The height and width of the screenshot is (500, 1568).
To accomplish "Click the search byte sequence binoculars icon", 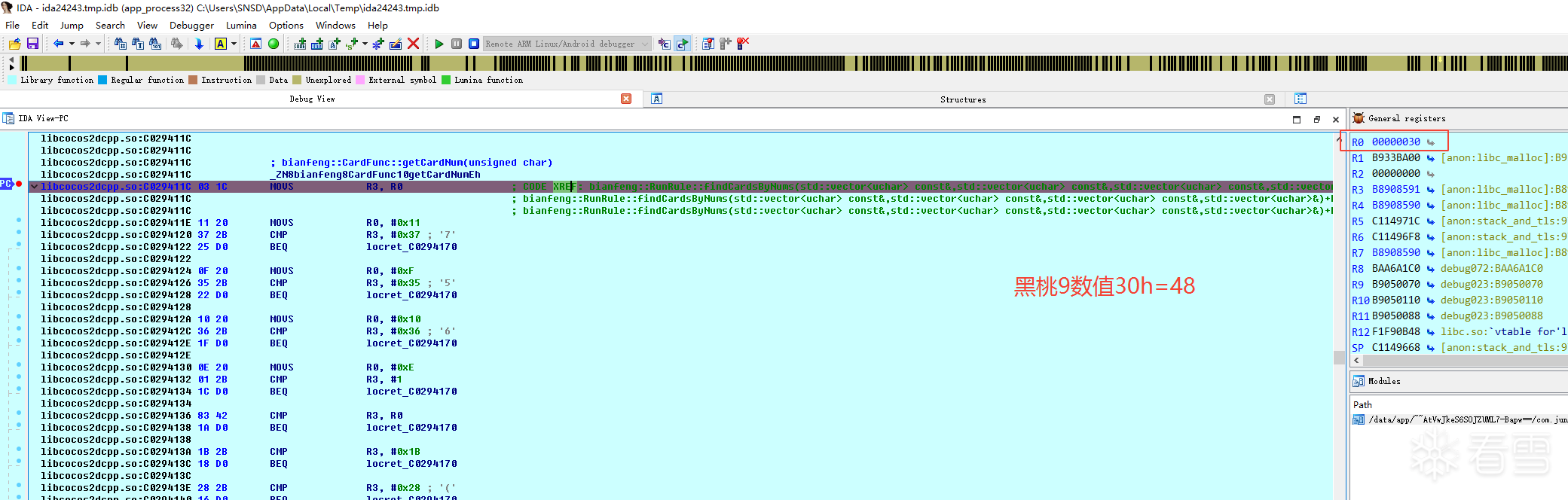I will pyautogui.click(x=155, y=44).
